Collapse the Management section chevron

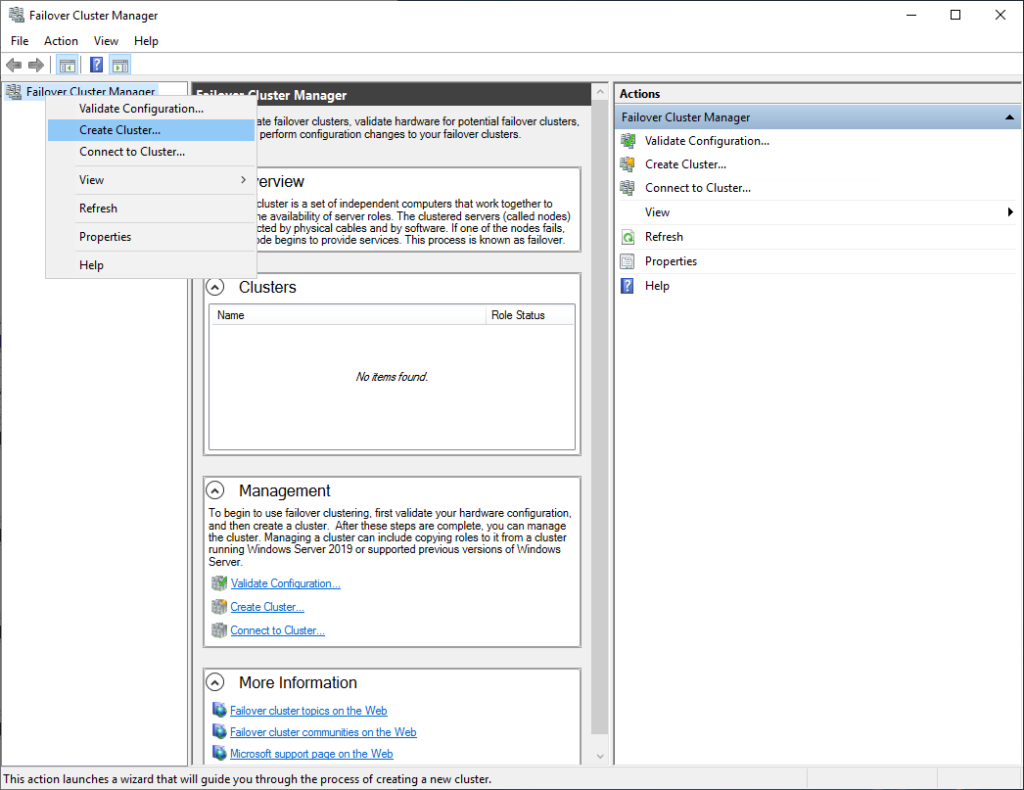[x=215, y=491]
